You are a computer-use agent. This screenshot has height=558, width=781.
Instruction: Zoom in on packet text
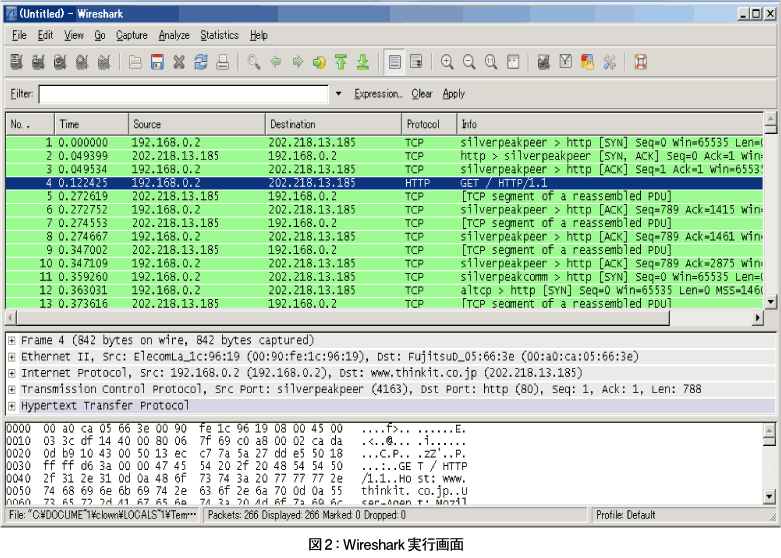(447, 62)
